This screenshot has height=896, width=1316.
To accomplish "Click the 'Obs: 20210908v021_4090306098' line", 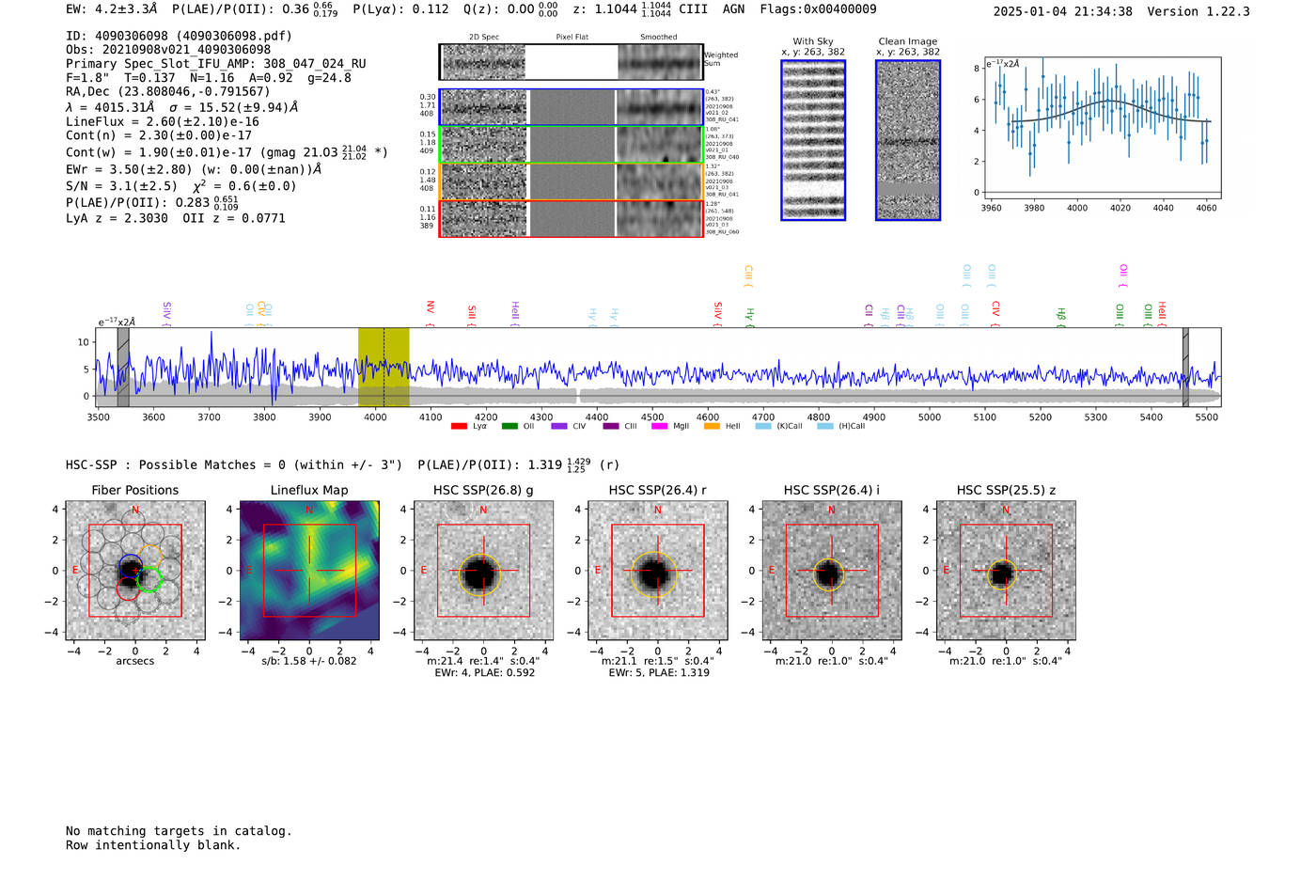I will [168, 50].
